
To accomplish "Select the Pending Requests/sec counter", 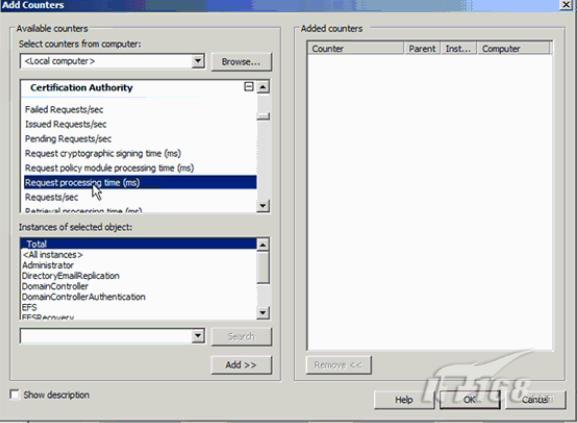I will (68, 139).
